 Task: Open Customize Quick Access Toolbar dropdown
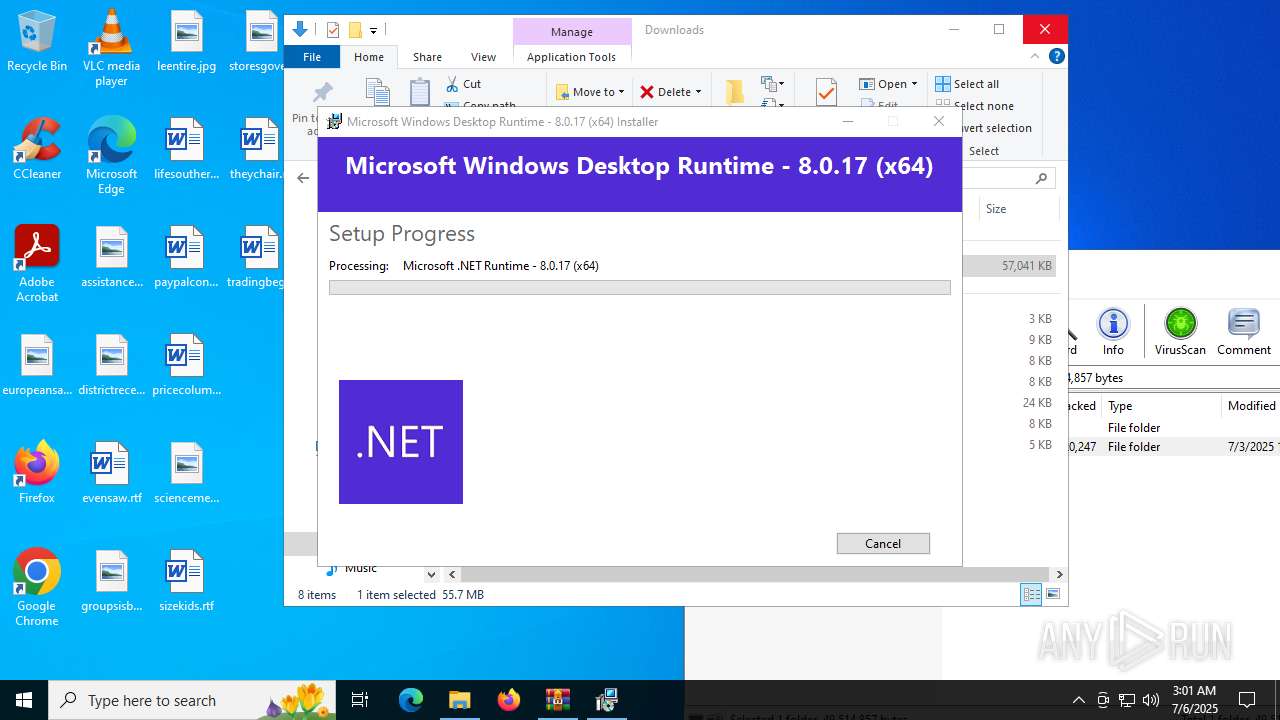pyautogui.click(x=373, y=31)
